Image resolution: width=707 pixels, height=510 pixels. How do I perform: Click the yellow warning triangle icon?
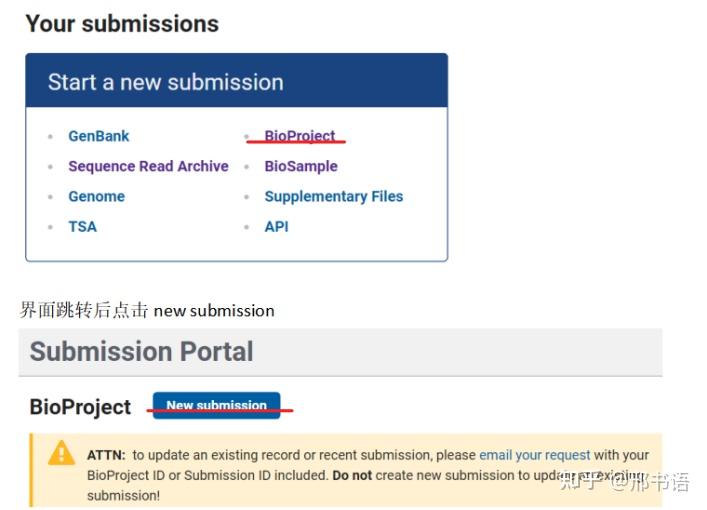coord(62,454)
